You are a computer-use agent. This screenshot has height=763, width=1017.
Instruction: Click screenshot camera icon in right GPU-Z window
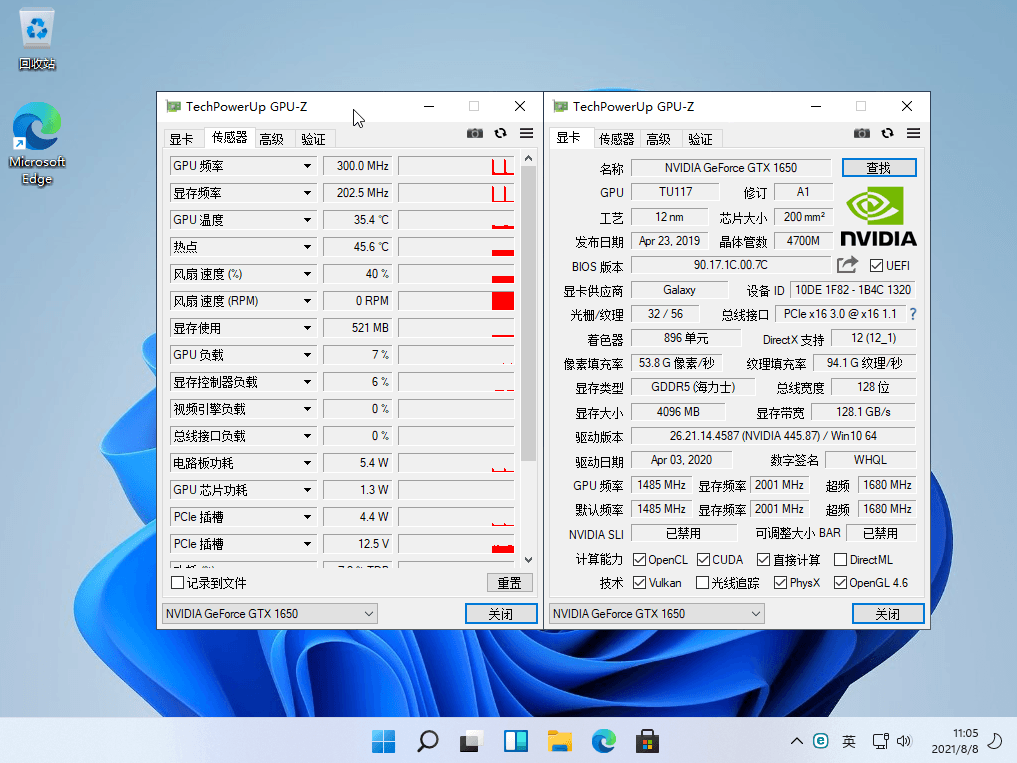coord(862,133)
